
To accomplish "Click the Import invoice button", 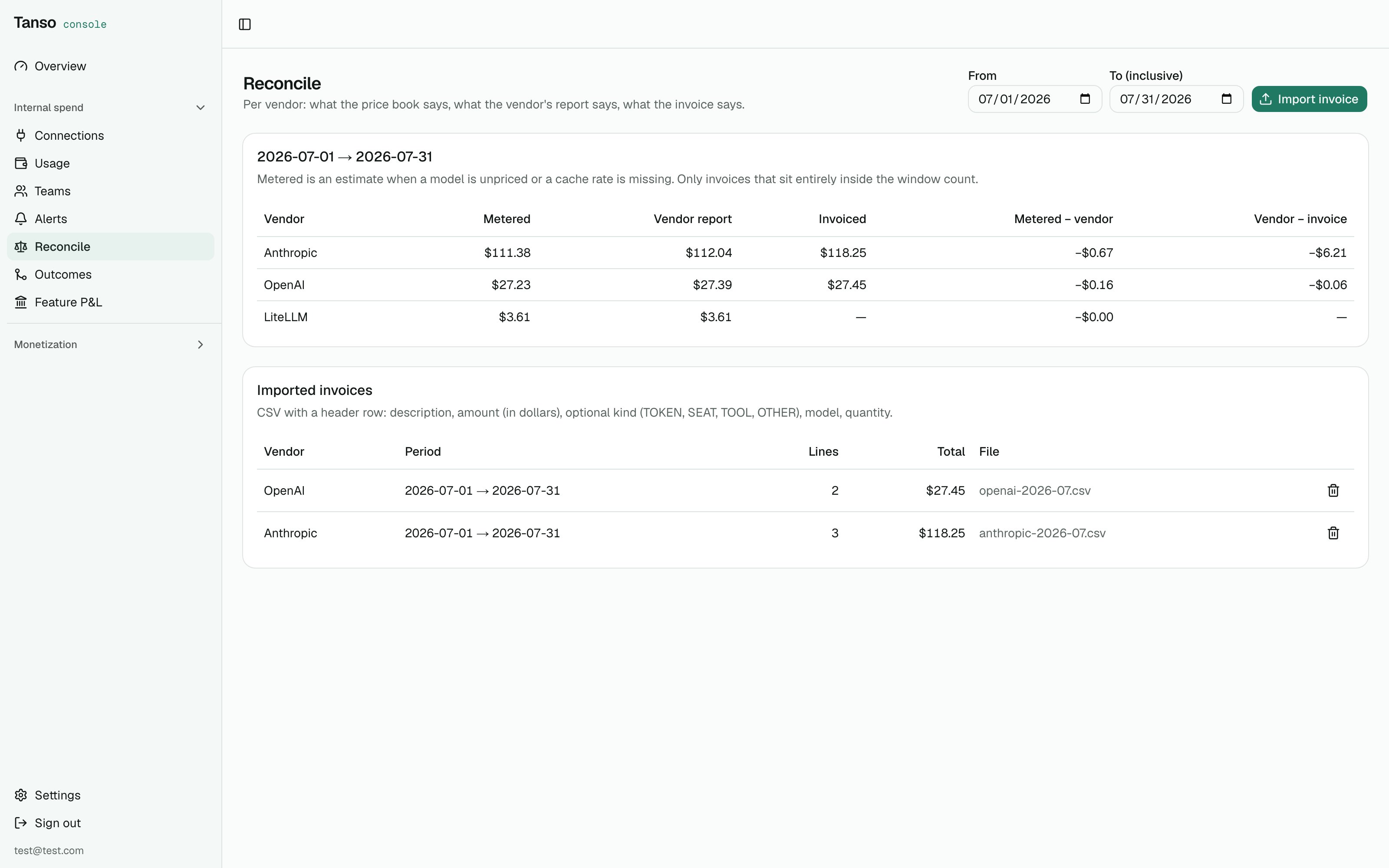I will [1309, 99].
